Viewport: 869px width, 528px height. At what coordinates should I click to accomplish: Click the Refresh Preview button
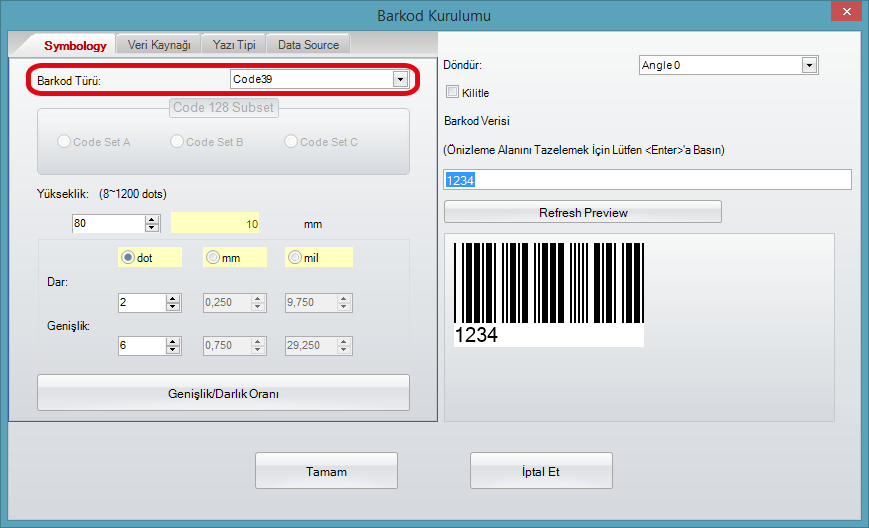pyautogui.click(x=582, y=212)
